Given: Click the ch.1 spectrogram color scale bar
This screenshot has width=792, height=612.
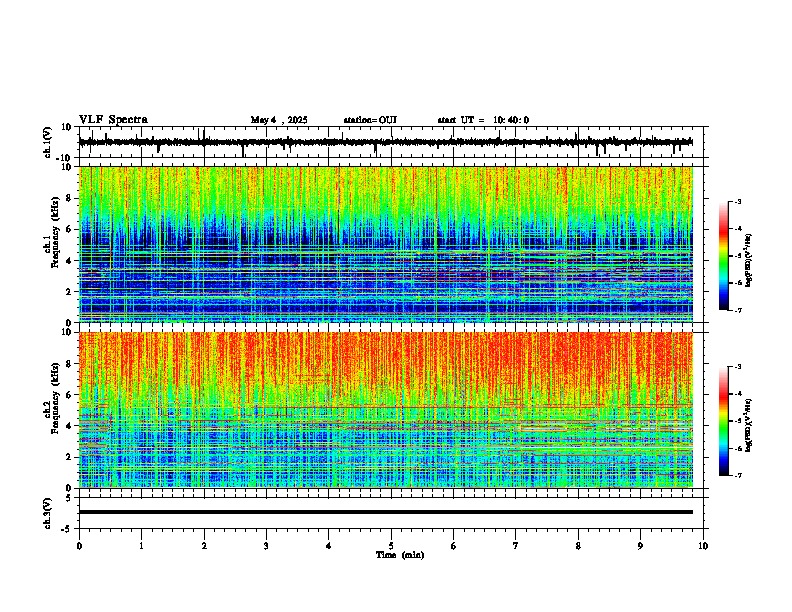Looking at the screenshot, I should [723, 256].
